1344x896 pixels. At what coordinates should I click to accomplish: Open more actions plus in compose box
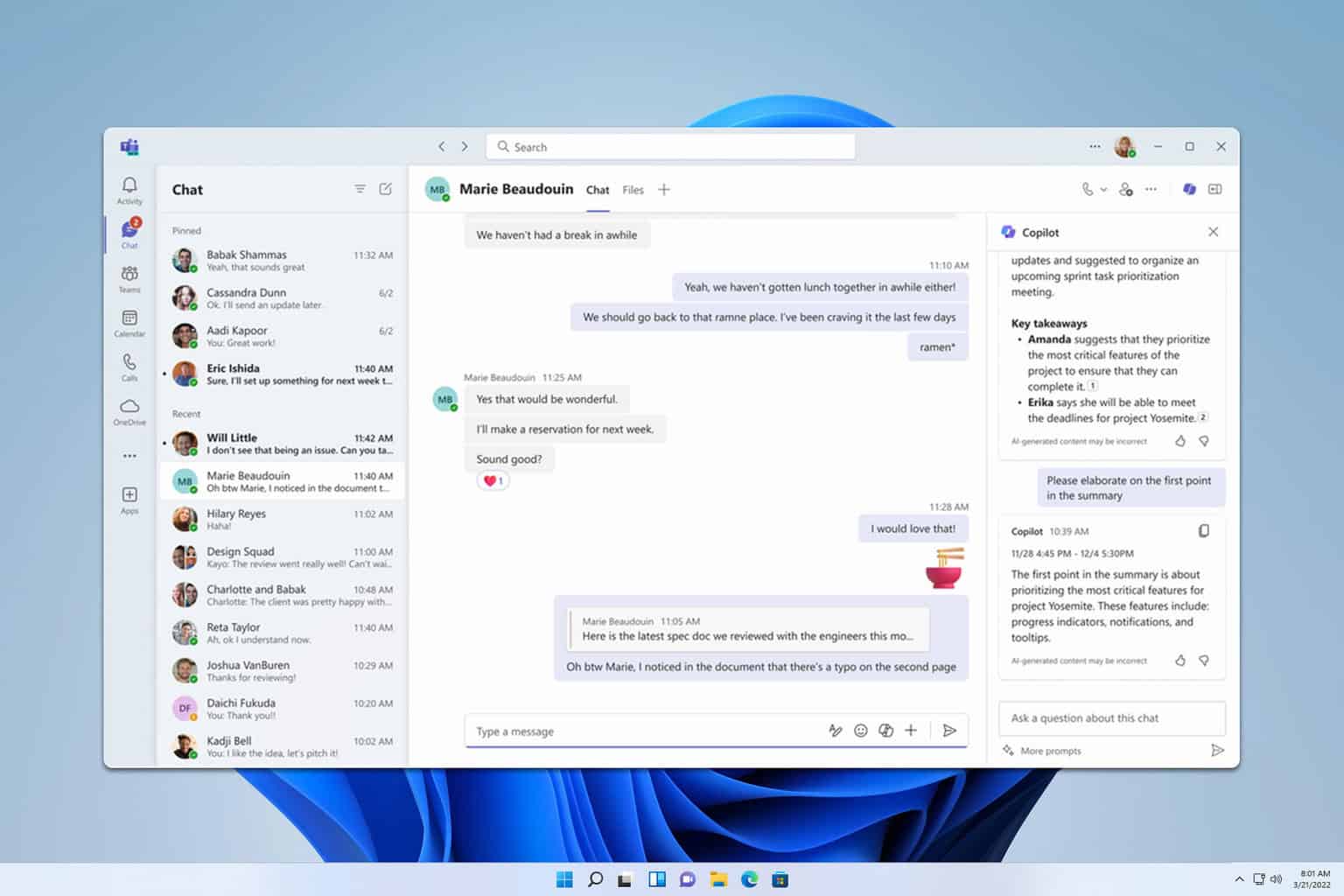point(911,731)
